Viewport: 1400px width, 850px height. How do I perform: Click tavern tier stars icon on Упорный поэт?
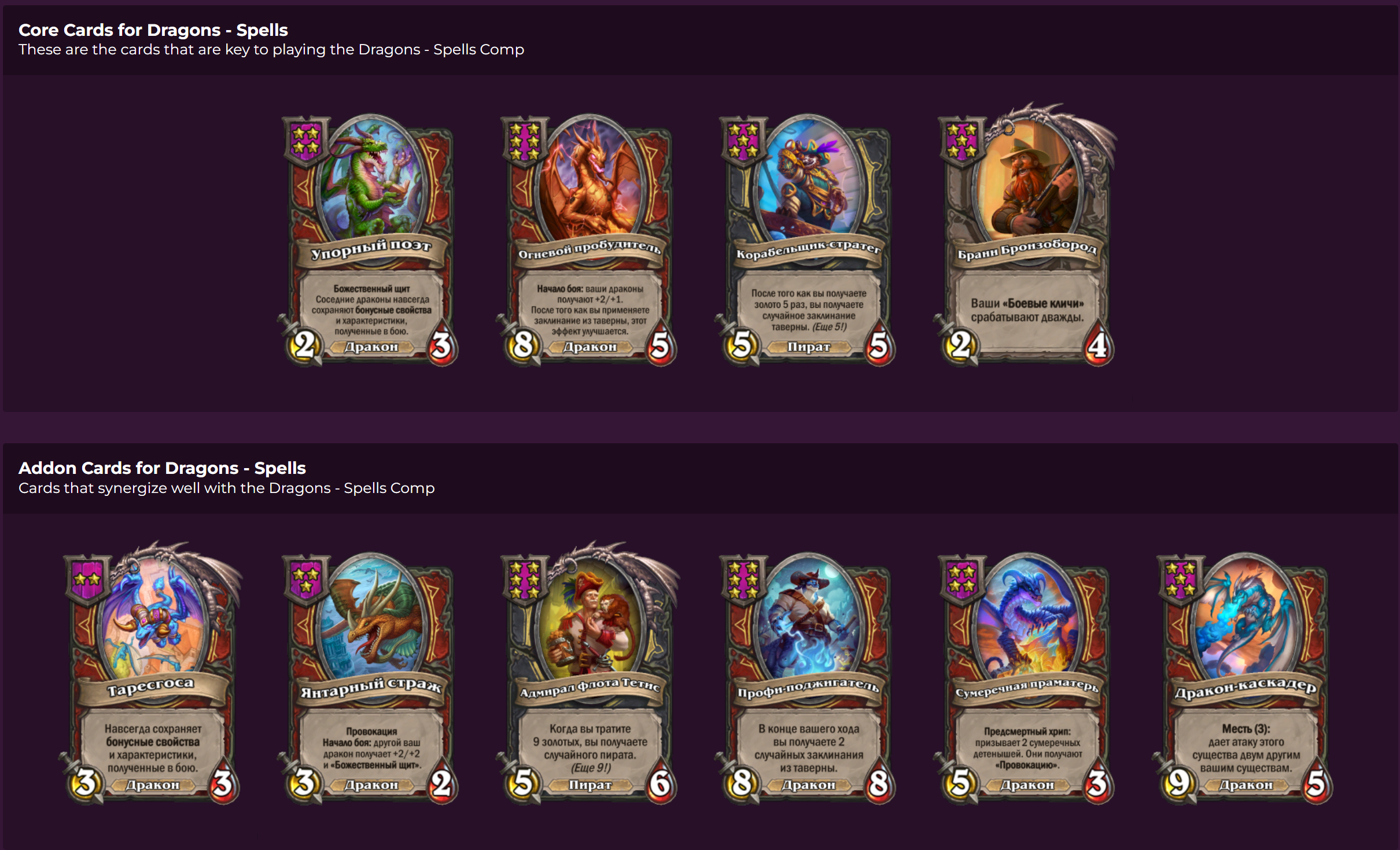click(306, 141)
